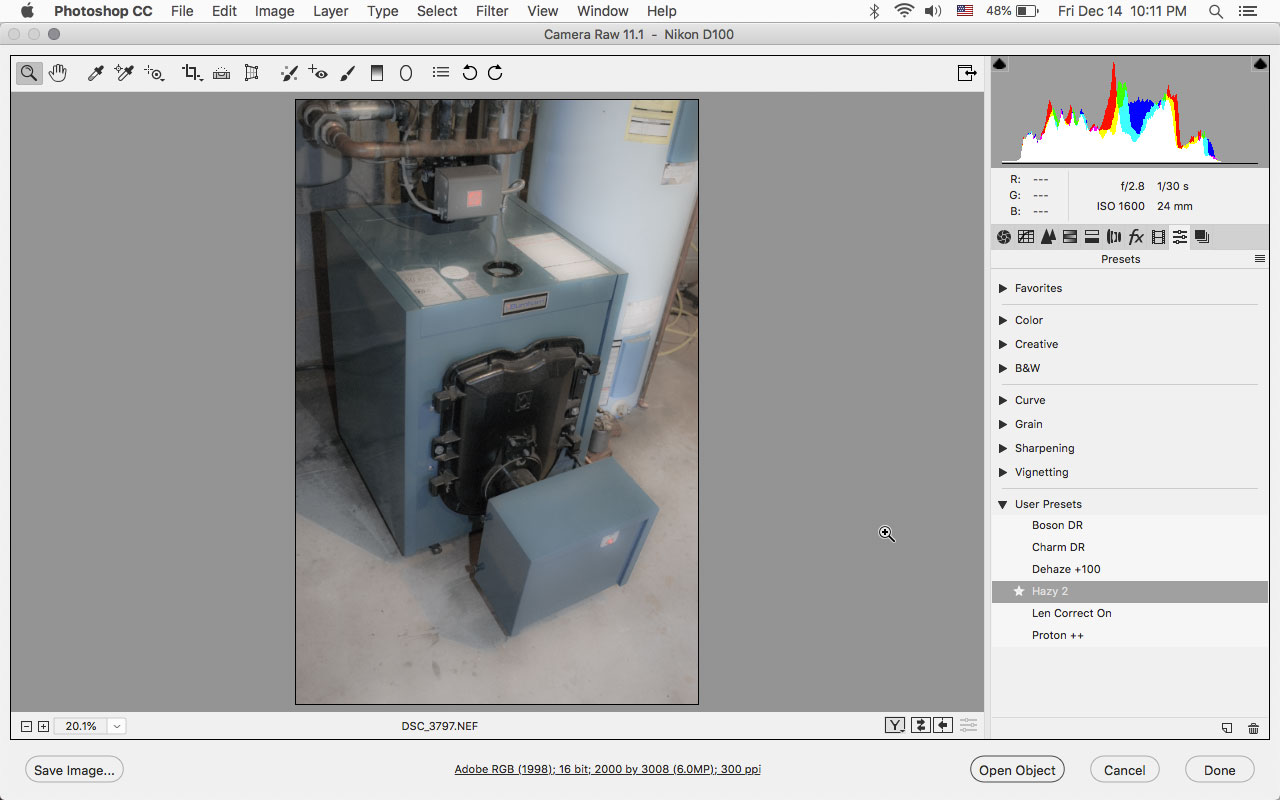
Task: Rotate image 90 degrees clockwise
Action: (495, 73)
